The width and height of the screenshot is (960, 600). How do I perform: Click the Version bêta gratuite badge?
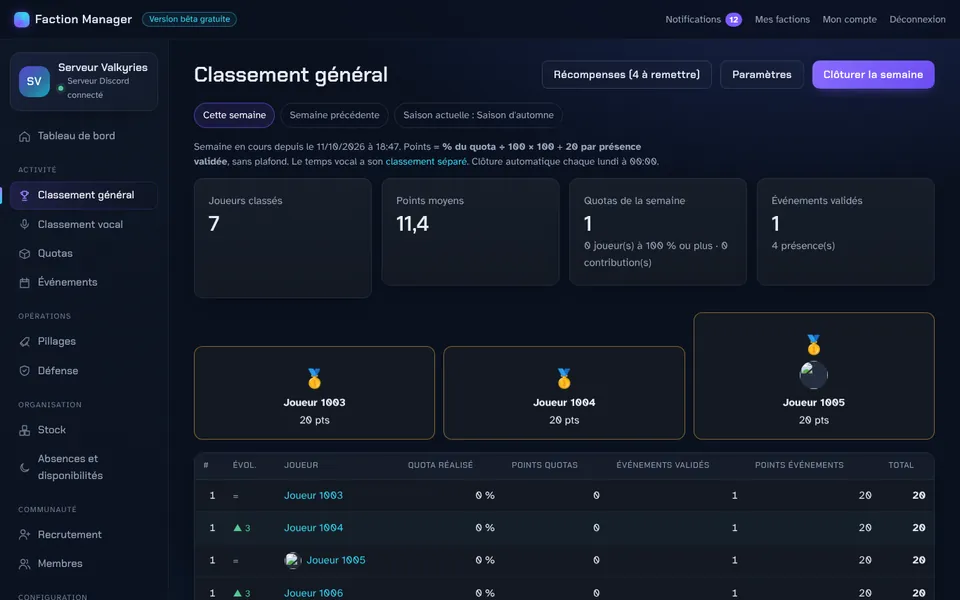click(x=189, y=20)
